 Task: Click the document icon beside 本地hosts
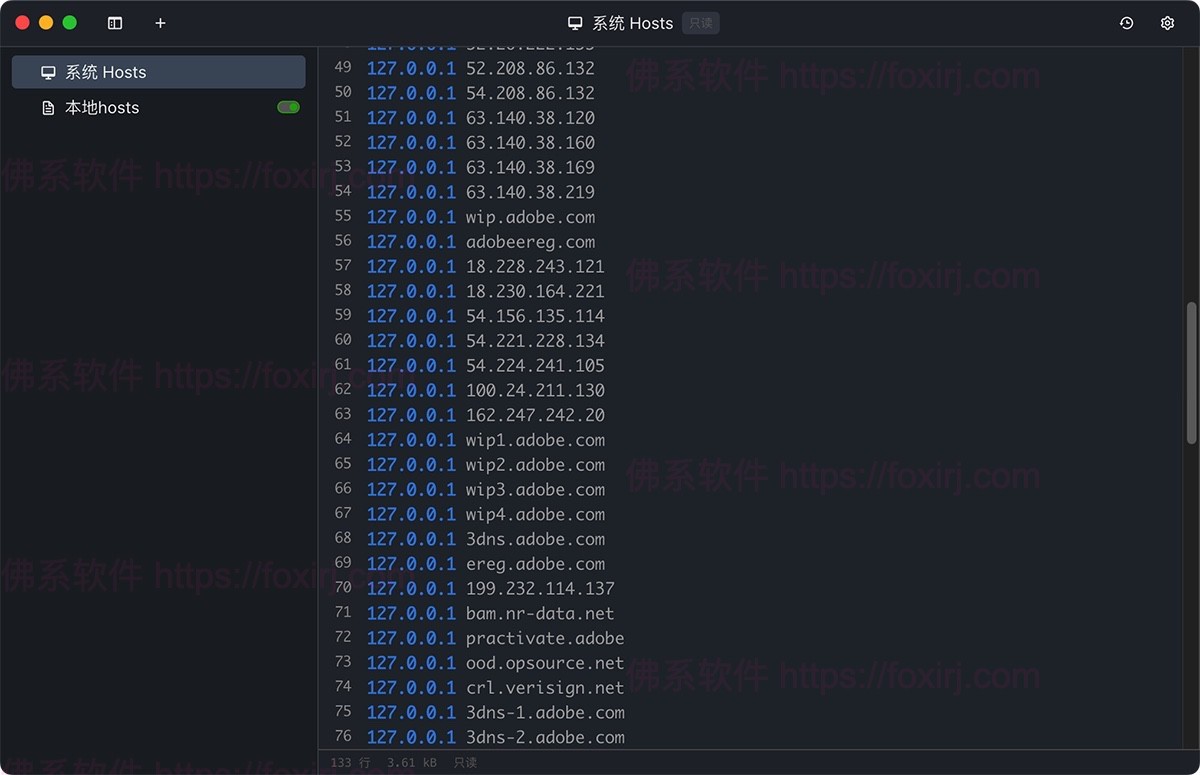pos(48,108)
